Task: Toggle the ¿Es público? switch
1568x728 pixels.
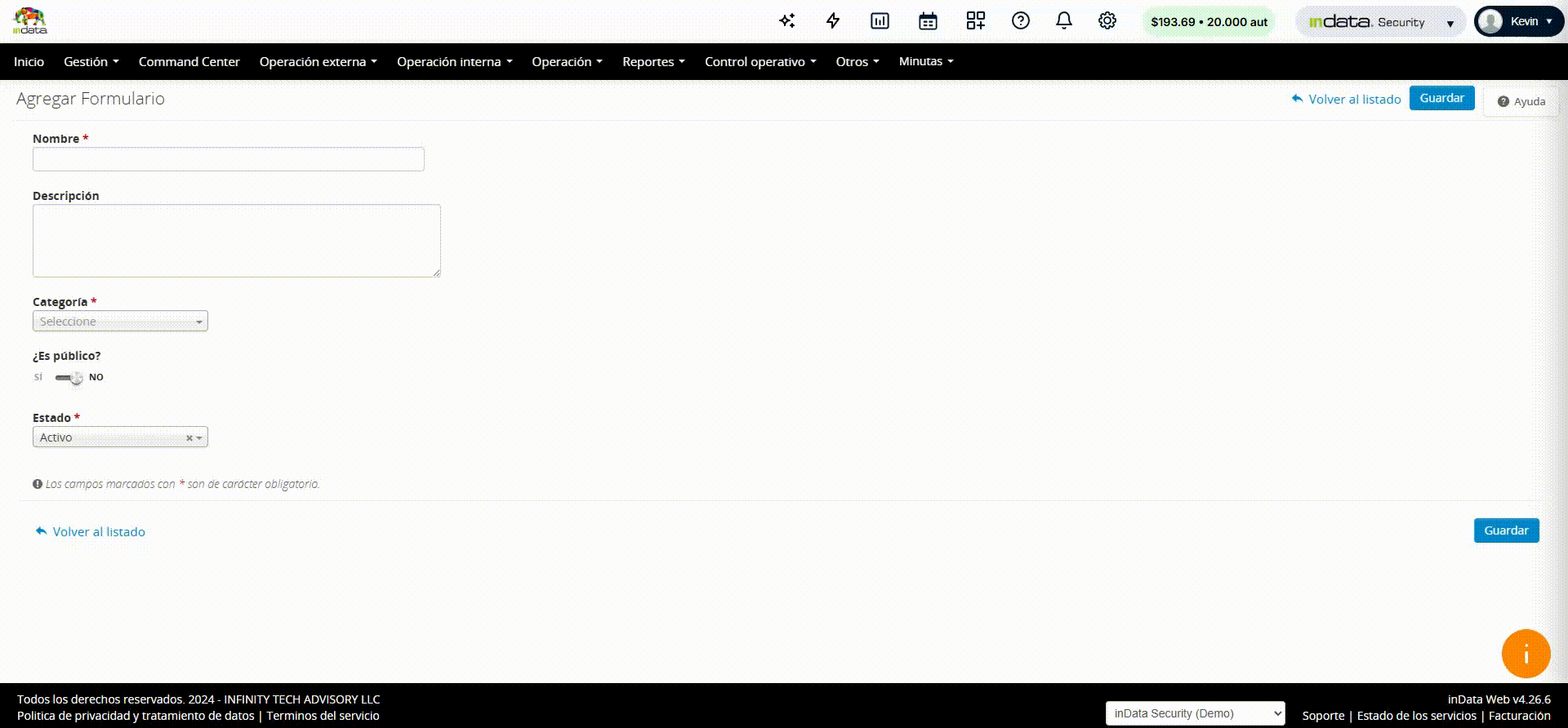Action: [69, 377]
